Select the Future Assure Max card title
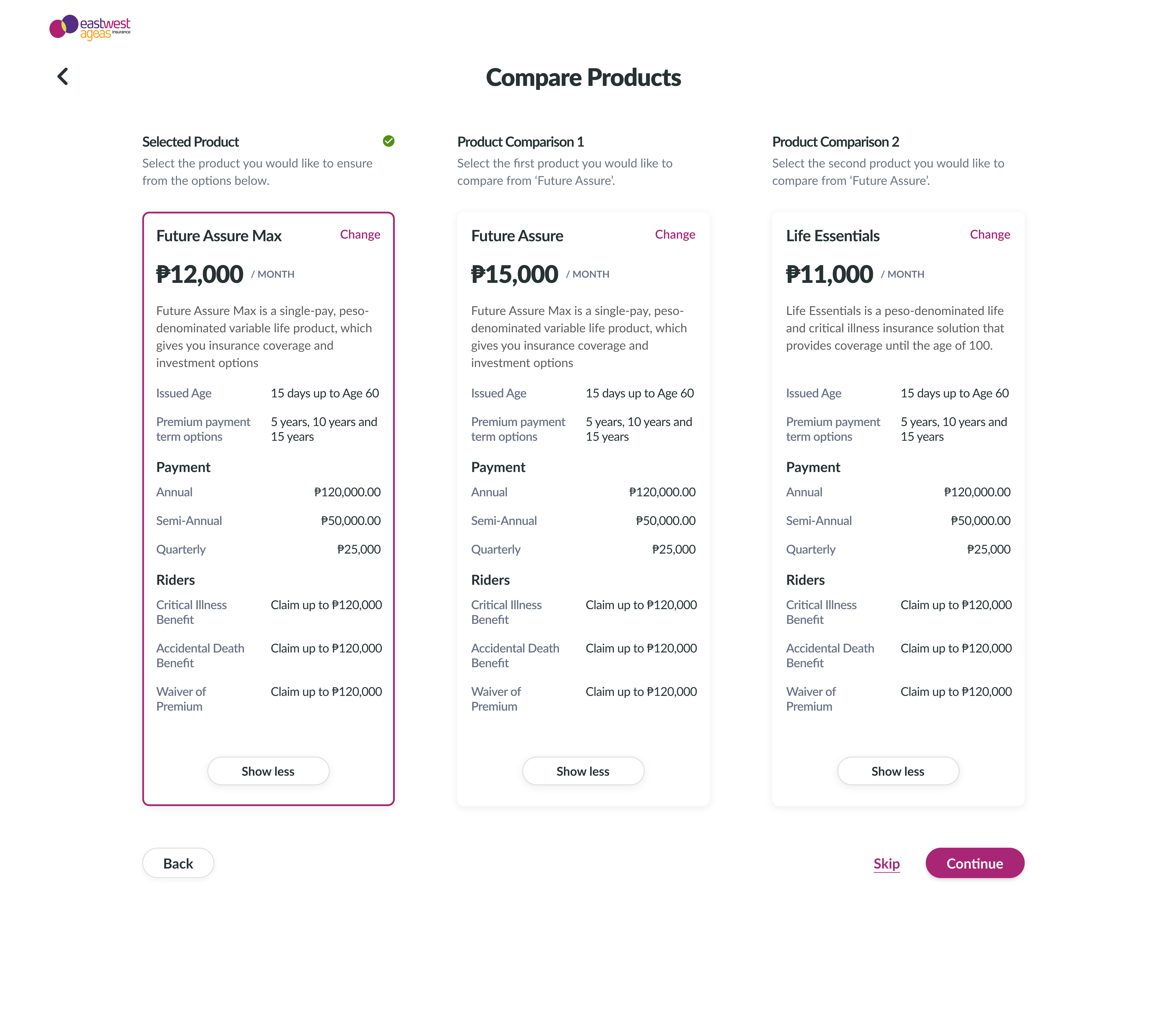Viewport: 1167px width, 1036px height. click(x=219, y=236)
